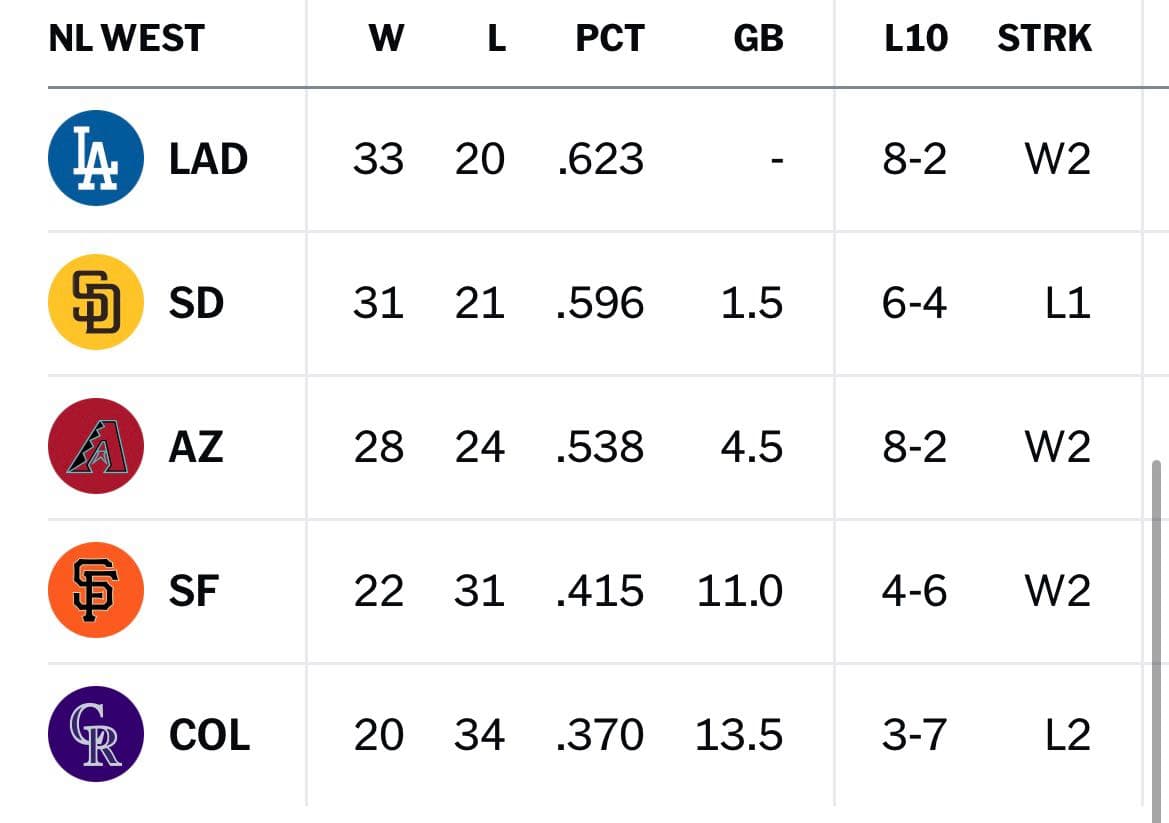The width and height of the screenshot is (1169, 823).
Task: Sort by STRK column header
Action: [x=1044, y=38]
